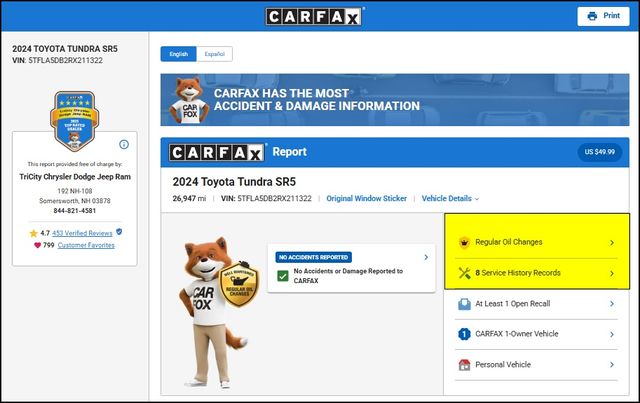Open 453 Verified Reviews link

pyautogui.click(x=82, y=233)
